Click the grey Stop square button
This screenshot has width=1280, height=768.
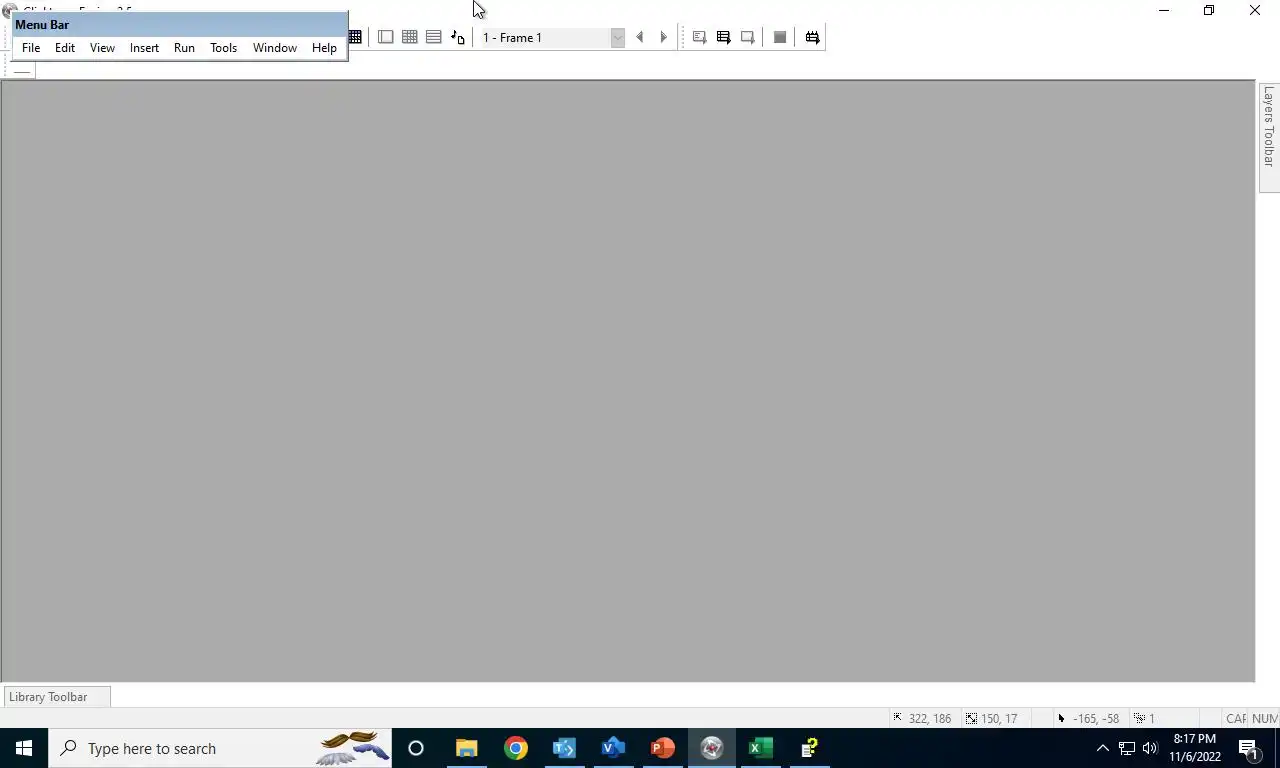[x=780, y=37]
